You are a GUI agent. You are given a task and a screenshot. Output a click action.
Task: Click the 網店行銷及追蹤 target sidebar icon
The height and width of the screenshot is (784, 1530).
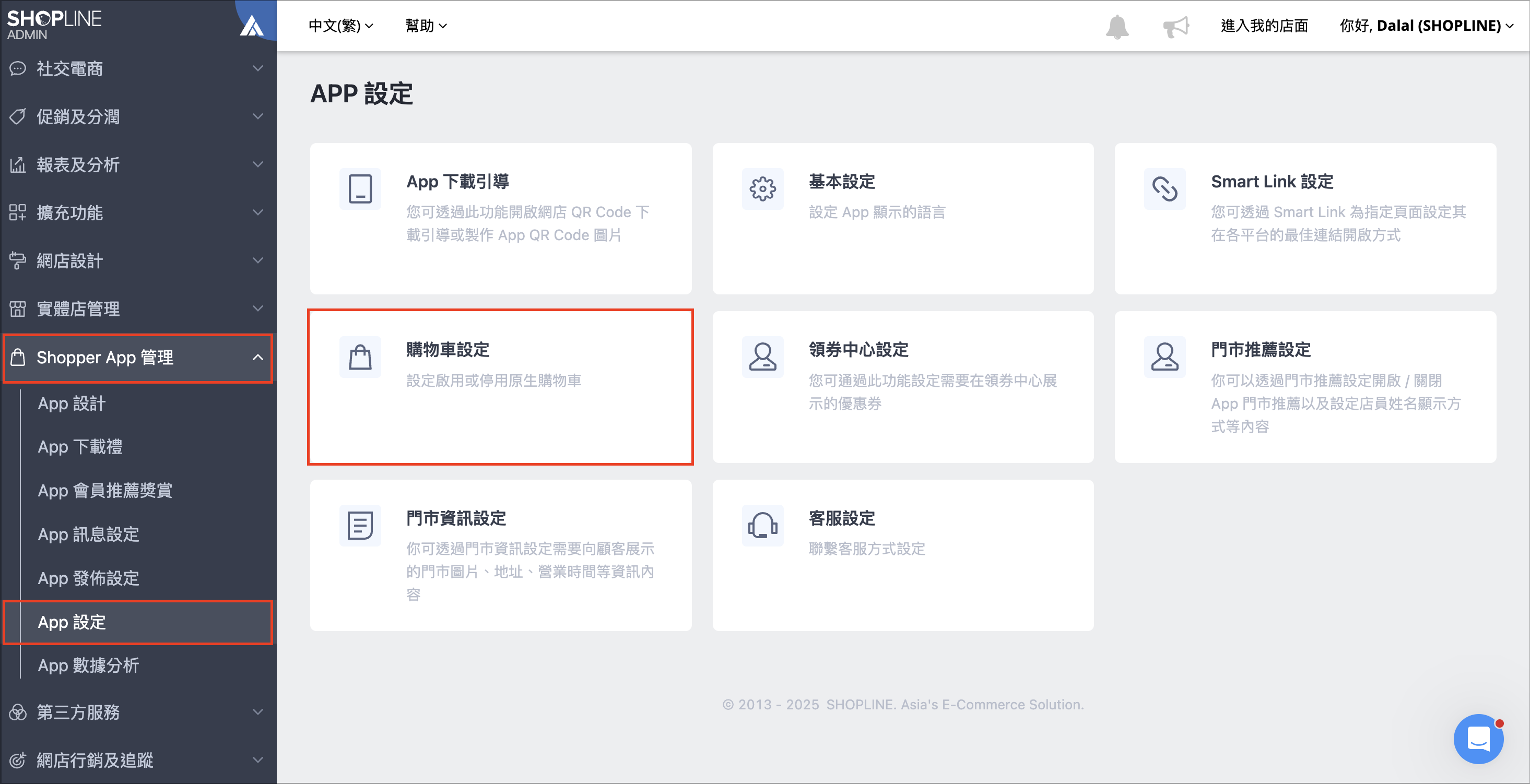click(x=18, y=761)
